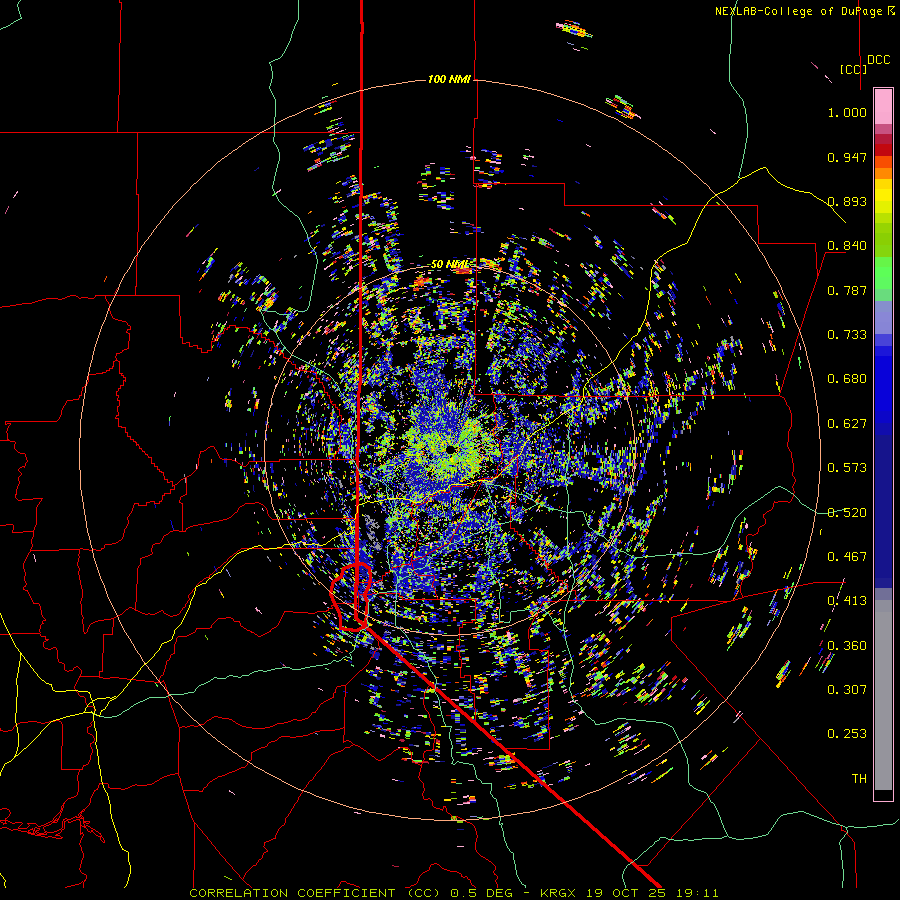The width and height of the screenshot is (900, 900).
Task: Click the 0.893 scale value
Action: [847, 201]
